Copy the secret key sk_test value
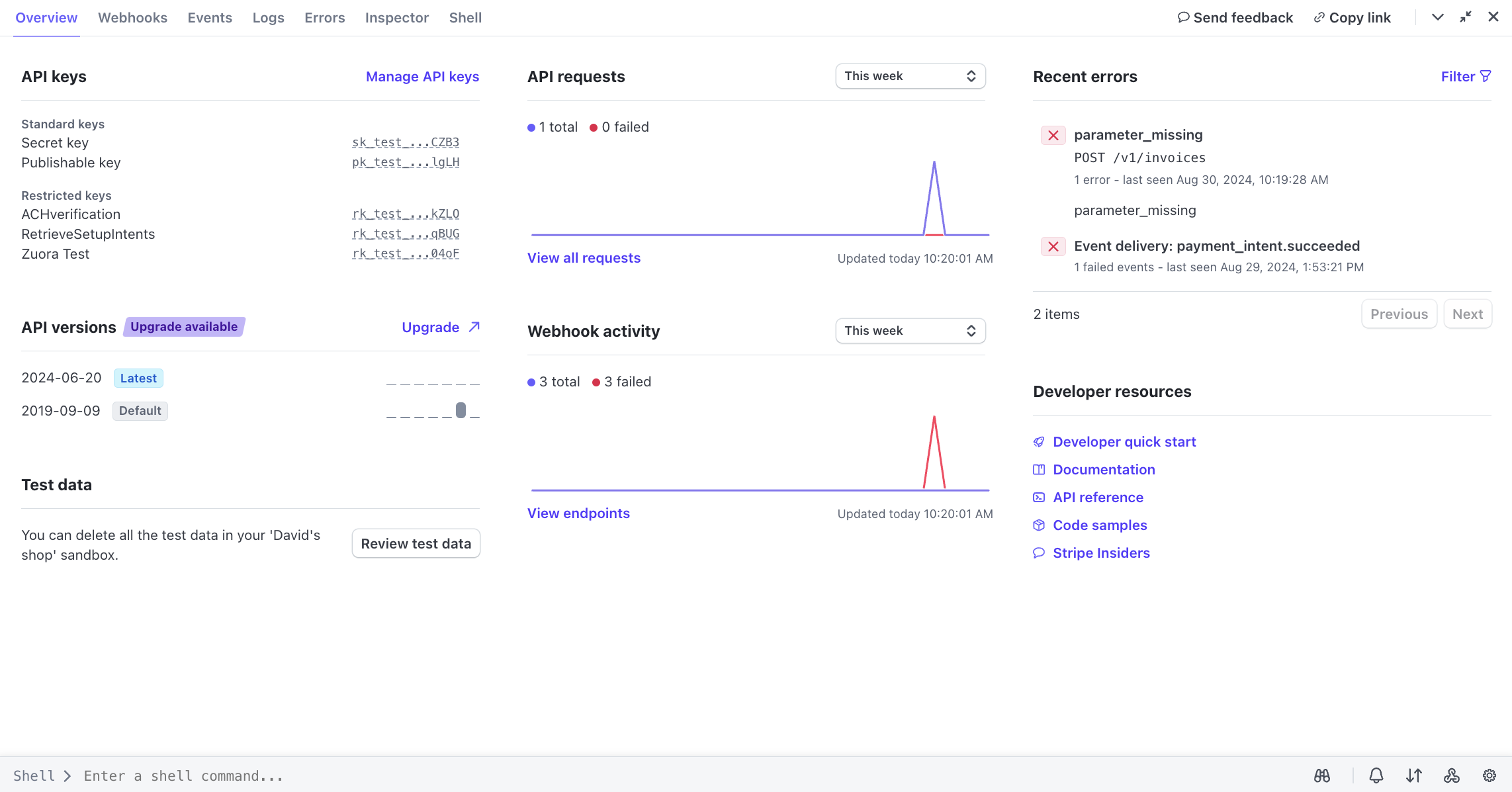 pos(405,142)
